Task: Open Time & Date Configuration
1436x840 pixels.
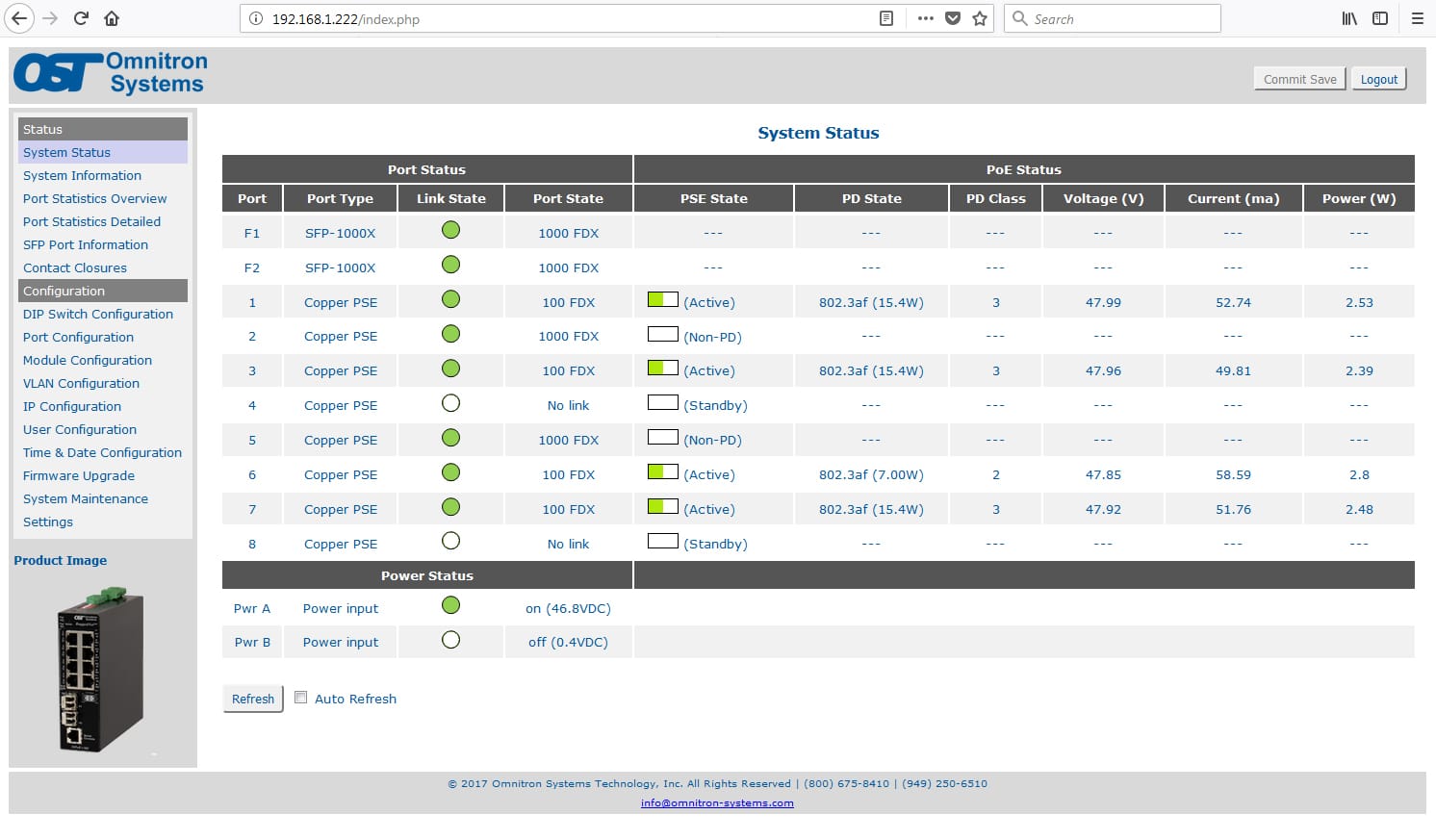Action: (102, 452)
